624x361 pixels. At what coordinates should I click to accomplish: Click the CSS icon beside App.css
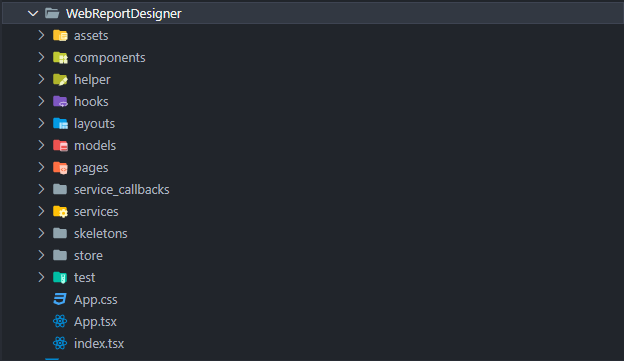[60, 299]
